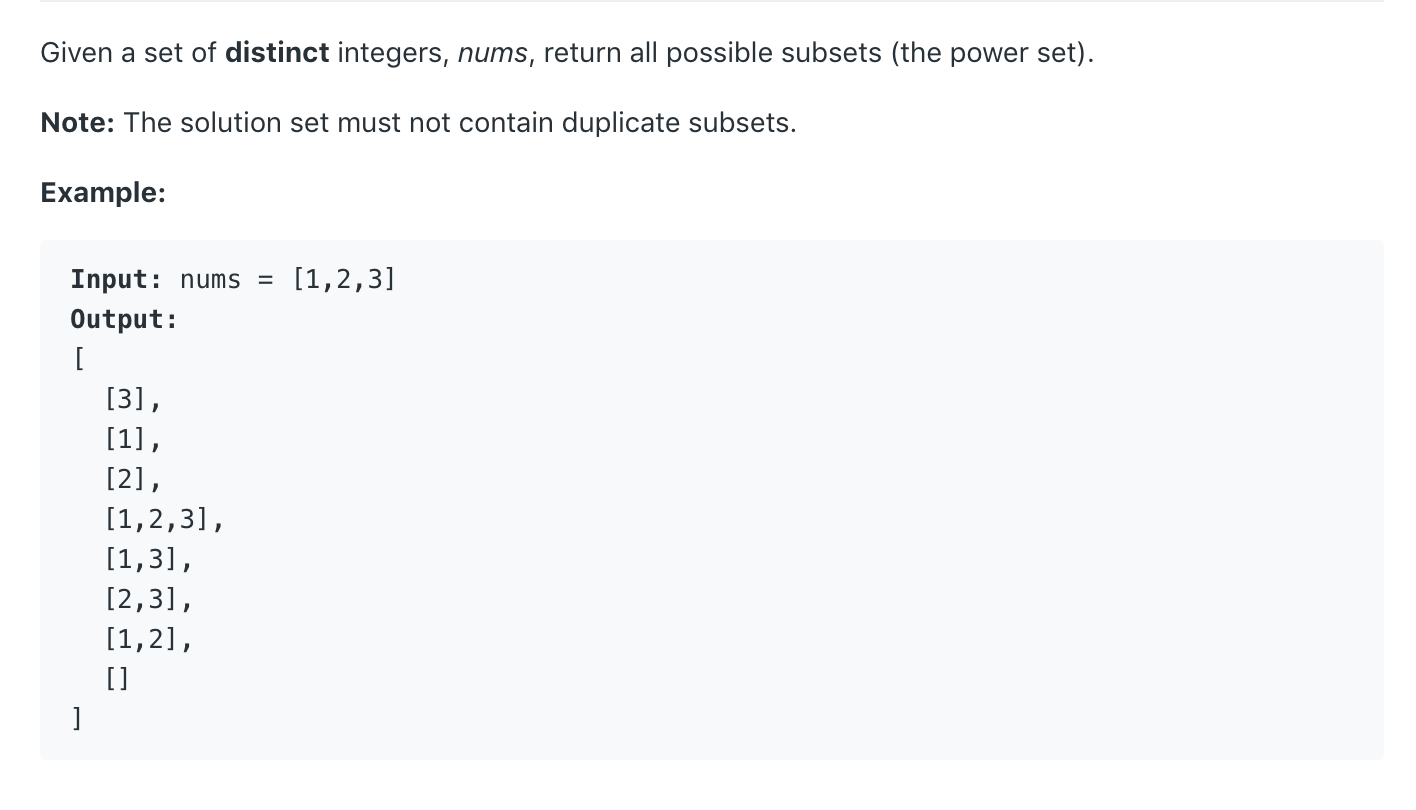Click the [2] subset line
1416x810 pixels.
[132, 480]
